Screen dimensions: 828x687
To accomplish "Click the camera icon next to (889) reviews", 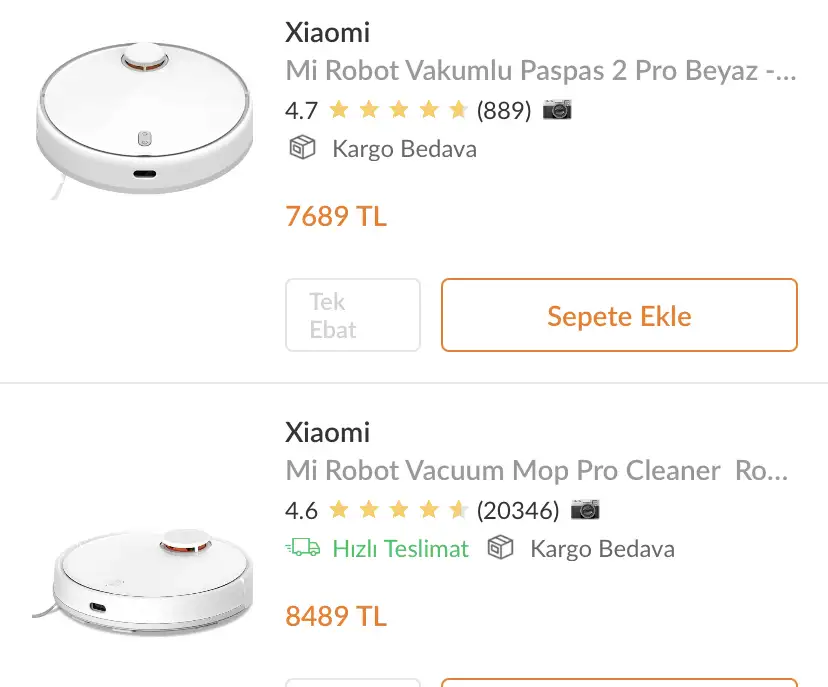I will 557,110.
